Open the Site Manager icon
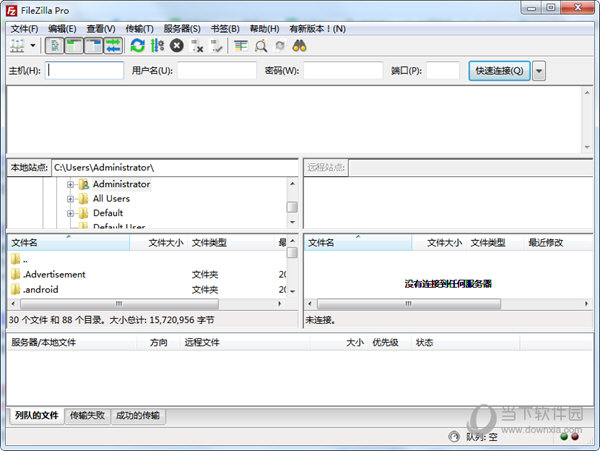 [17, 46]
